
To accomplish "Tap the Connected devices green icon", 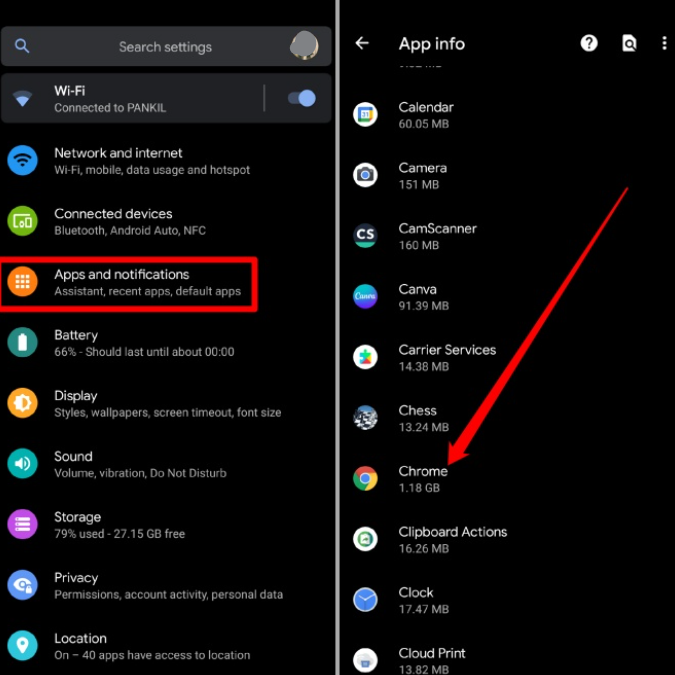I will [22, 221].
